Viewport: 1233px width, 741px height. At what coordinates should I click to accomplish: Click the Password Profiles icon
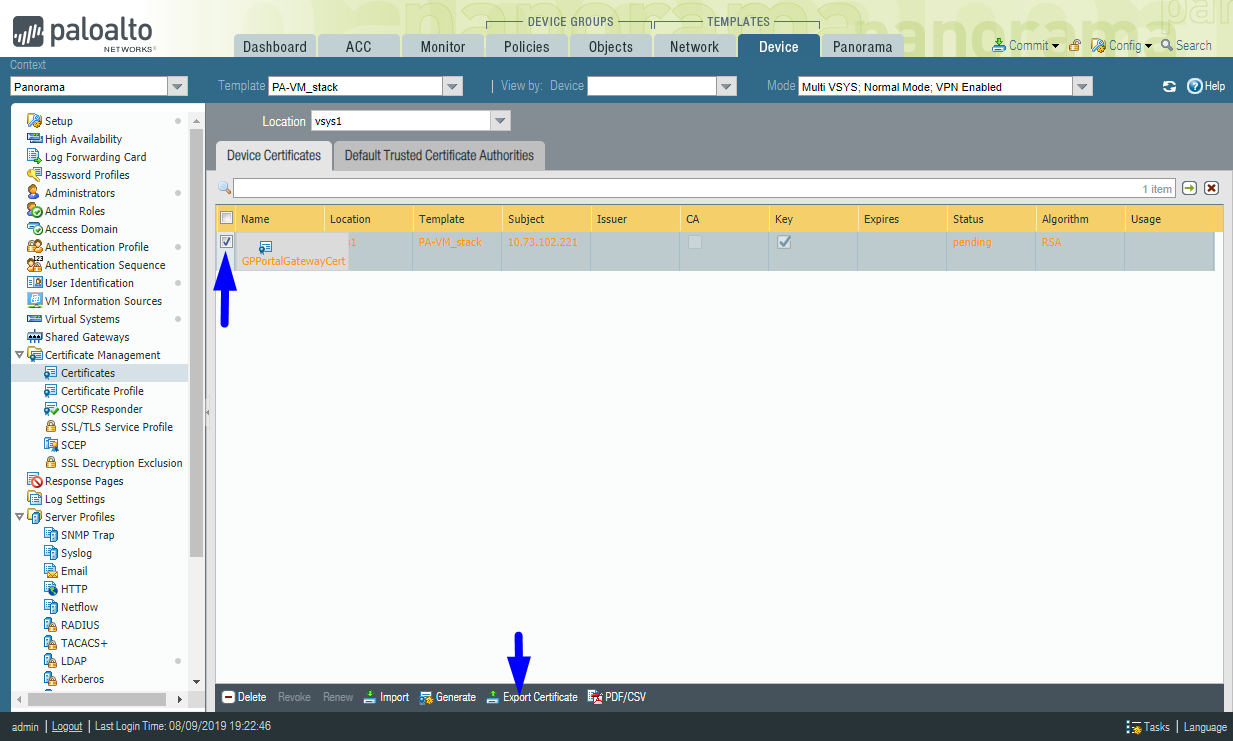pos(35,175)
